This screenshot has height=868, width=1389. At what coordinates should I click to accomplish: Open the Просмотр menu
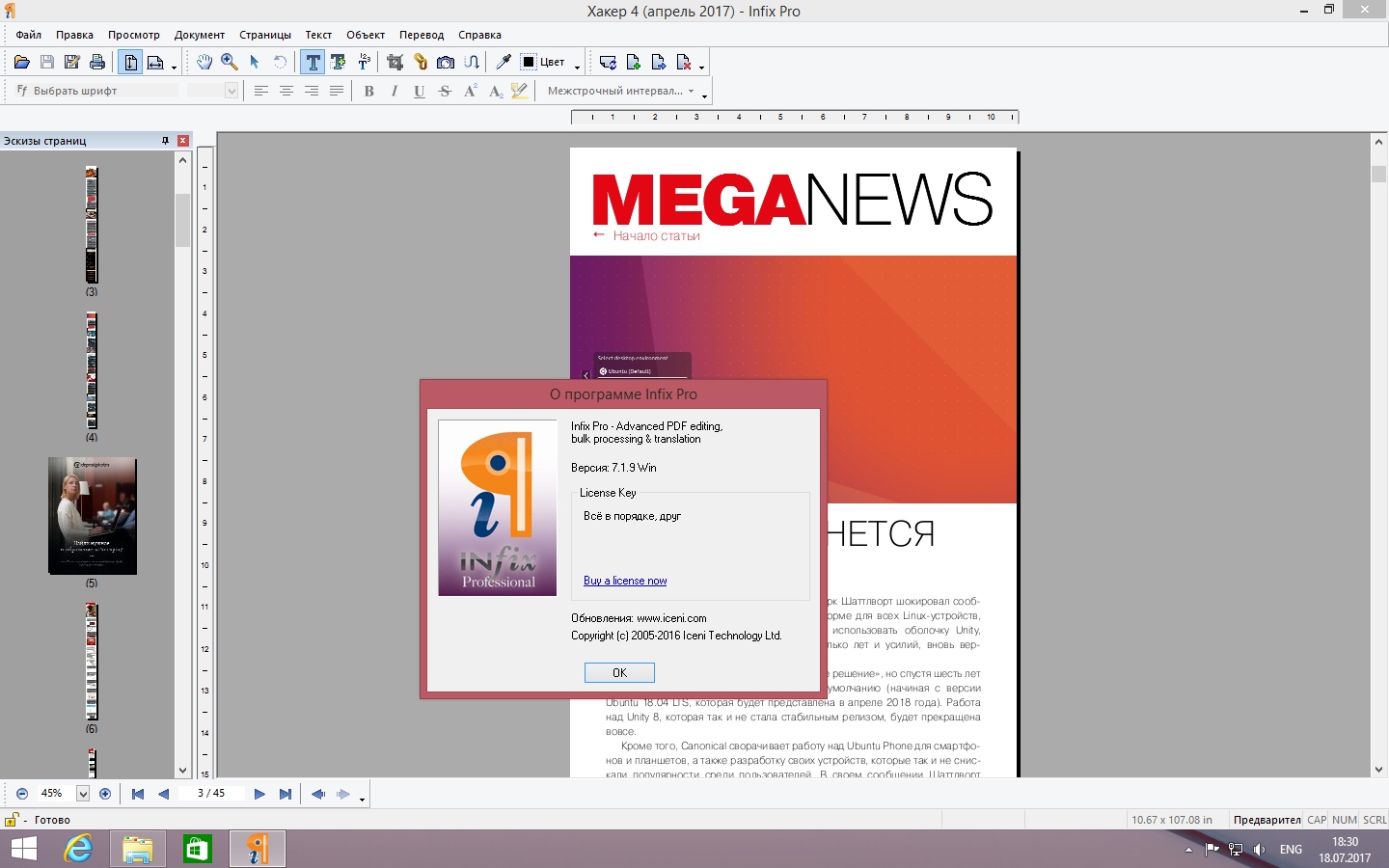click(x=133, y=35)
